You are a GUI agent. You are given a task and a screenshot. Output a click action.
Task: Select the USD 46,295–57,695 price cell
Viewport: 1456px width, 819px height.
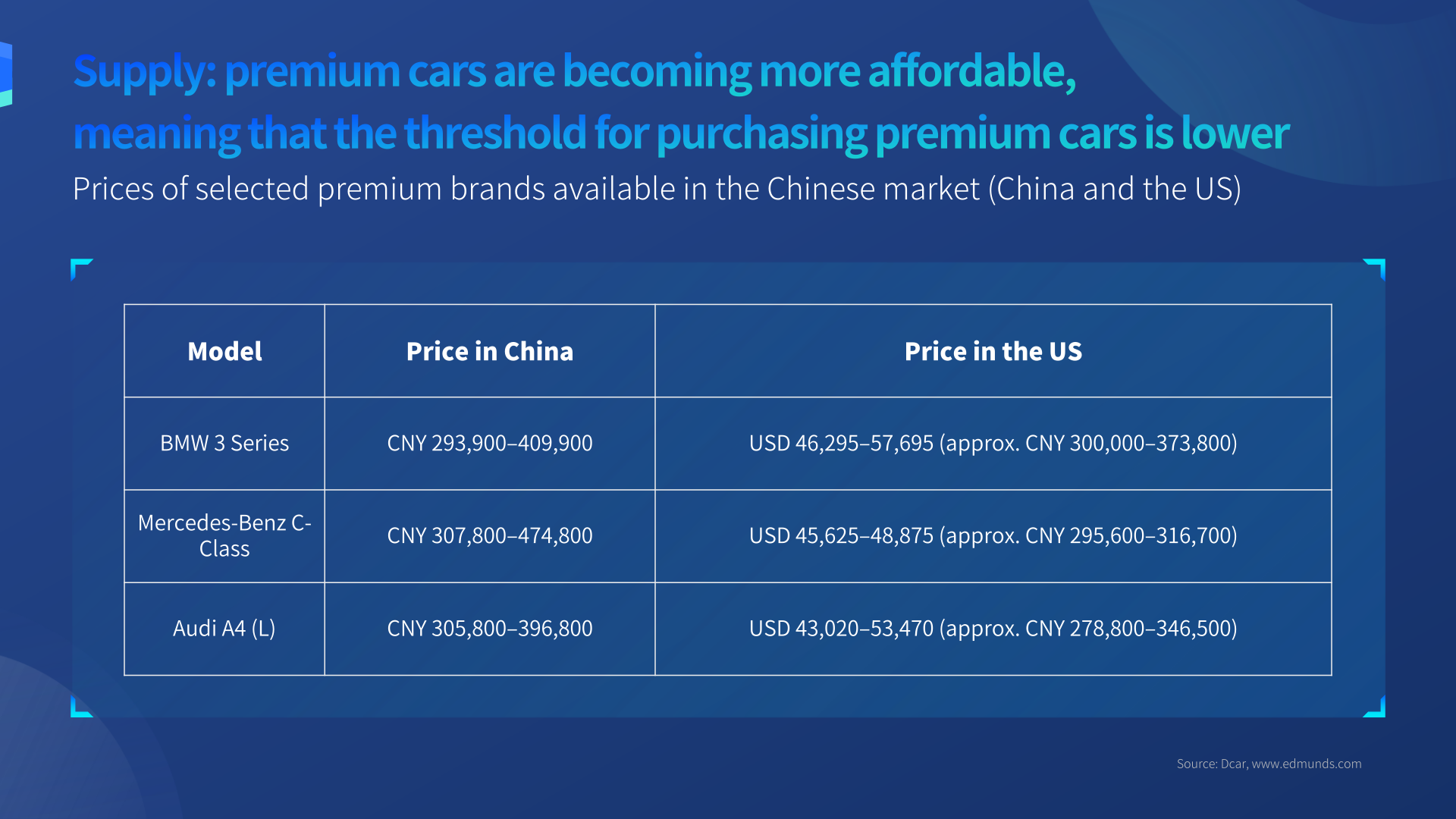[x=993, y=443]
